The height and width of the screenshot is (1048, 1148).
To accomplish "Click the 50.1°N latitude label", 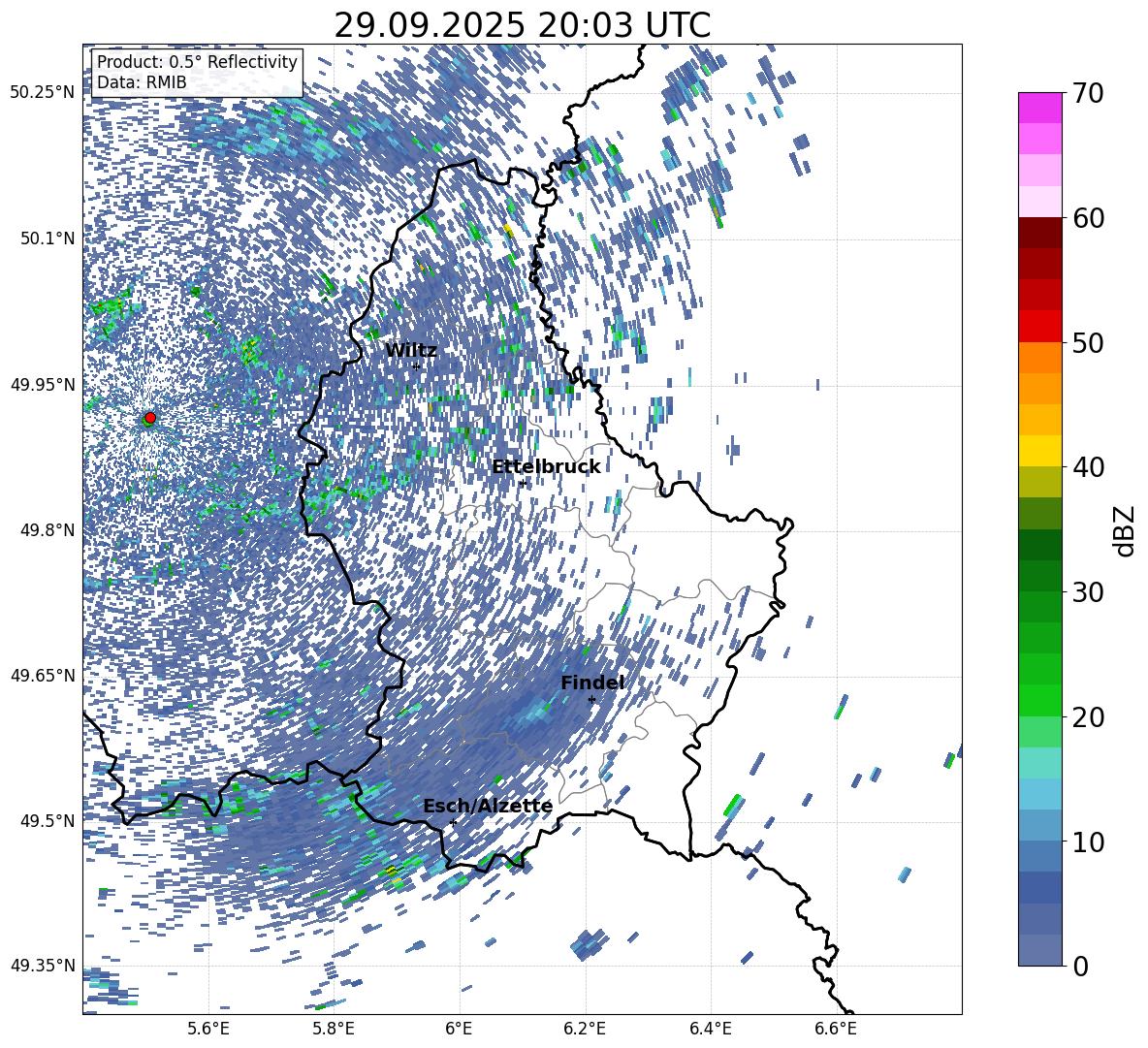I will (47, 238).
